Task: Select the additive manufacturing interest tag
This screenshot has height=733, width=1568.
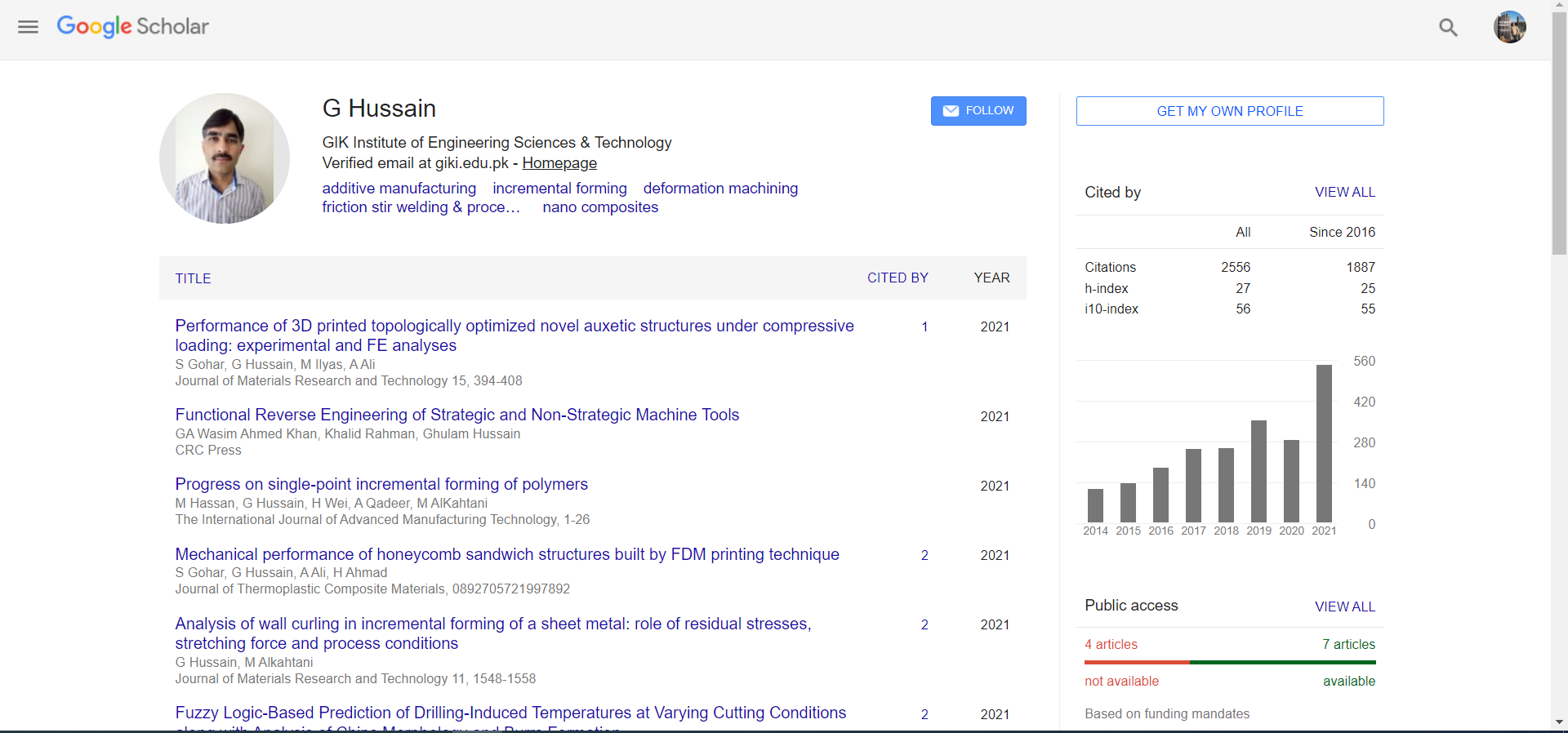Action: [399, 189]
